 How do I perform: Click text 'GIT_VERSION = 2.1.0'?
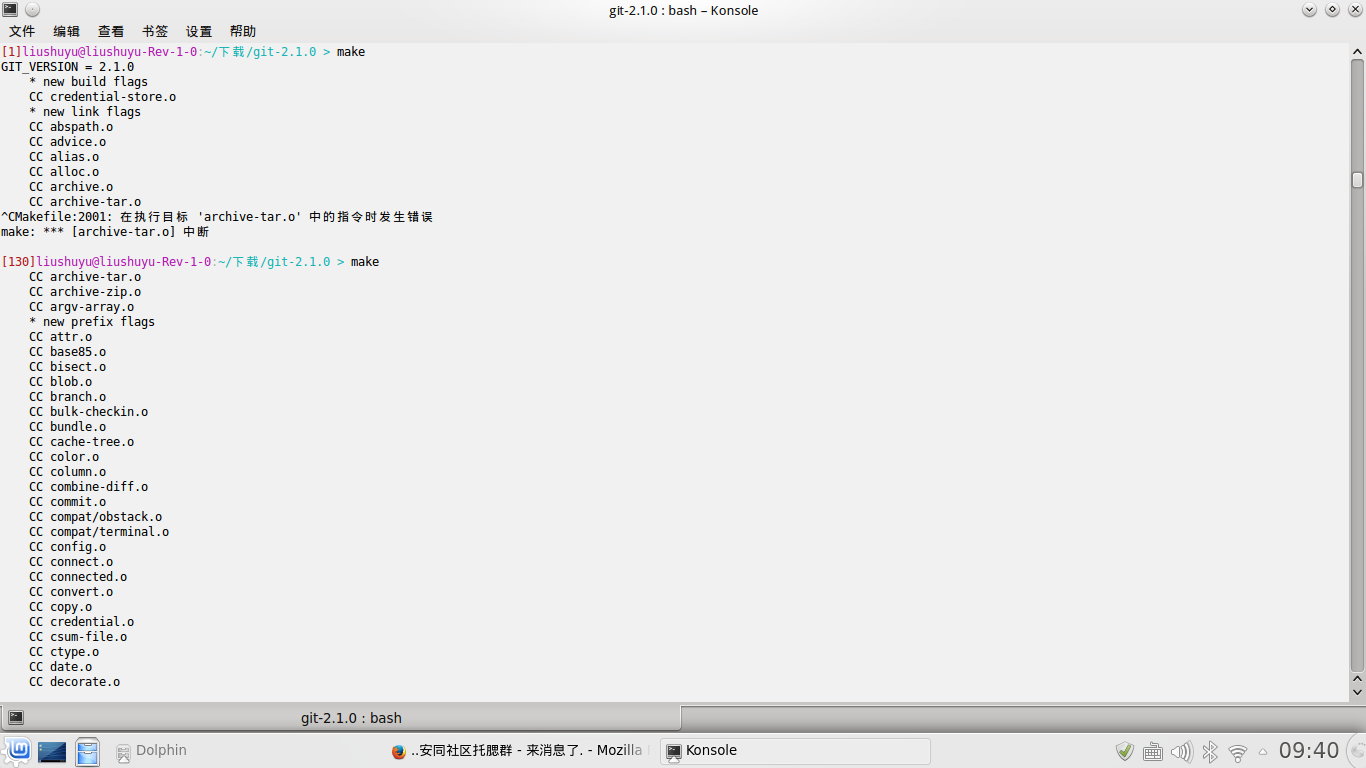tap(67, 67)
